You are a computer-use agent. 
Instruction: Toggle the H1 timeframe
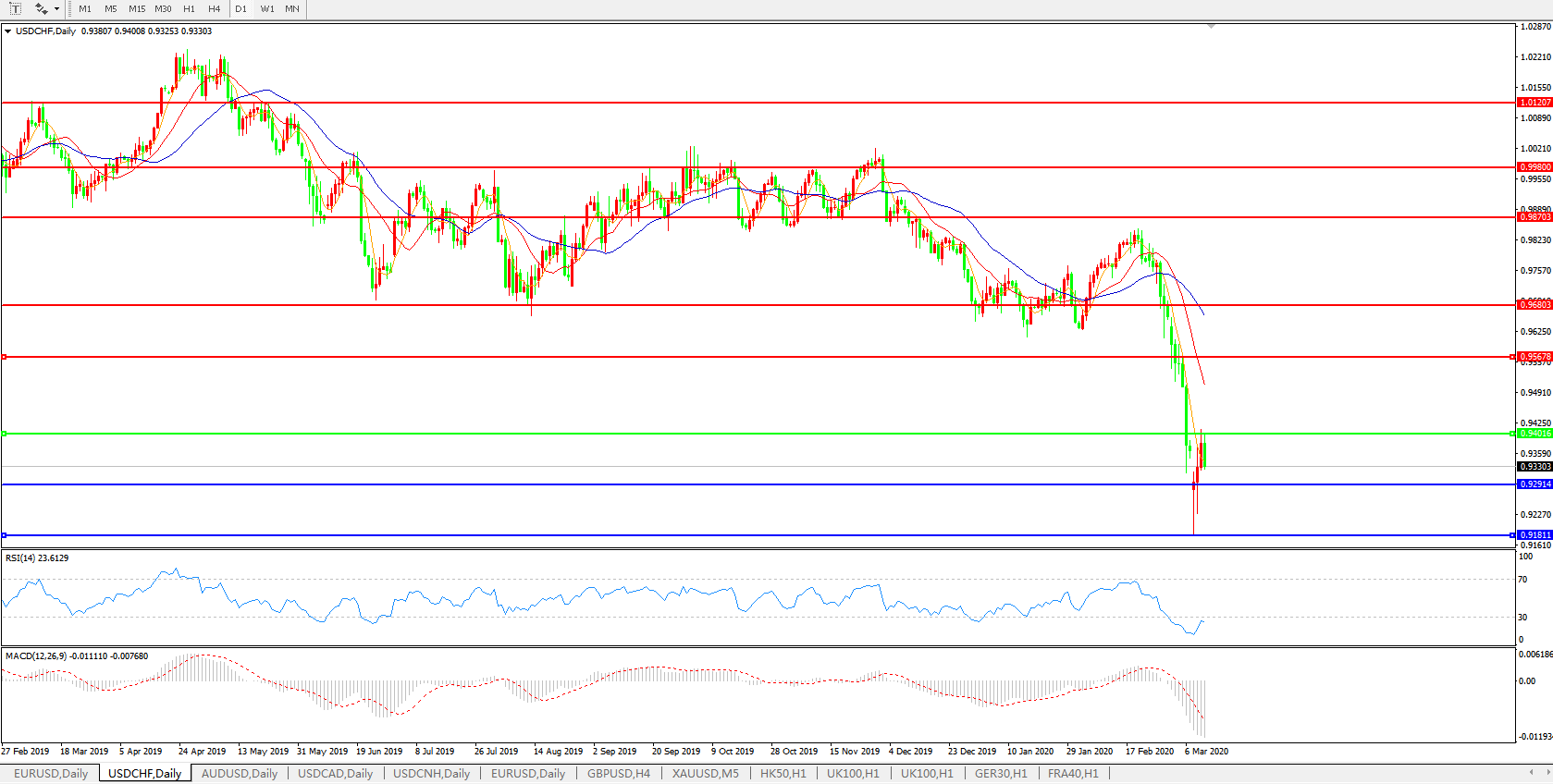pos(189,8)
